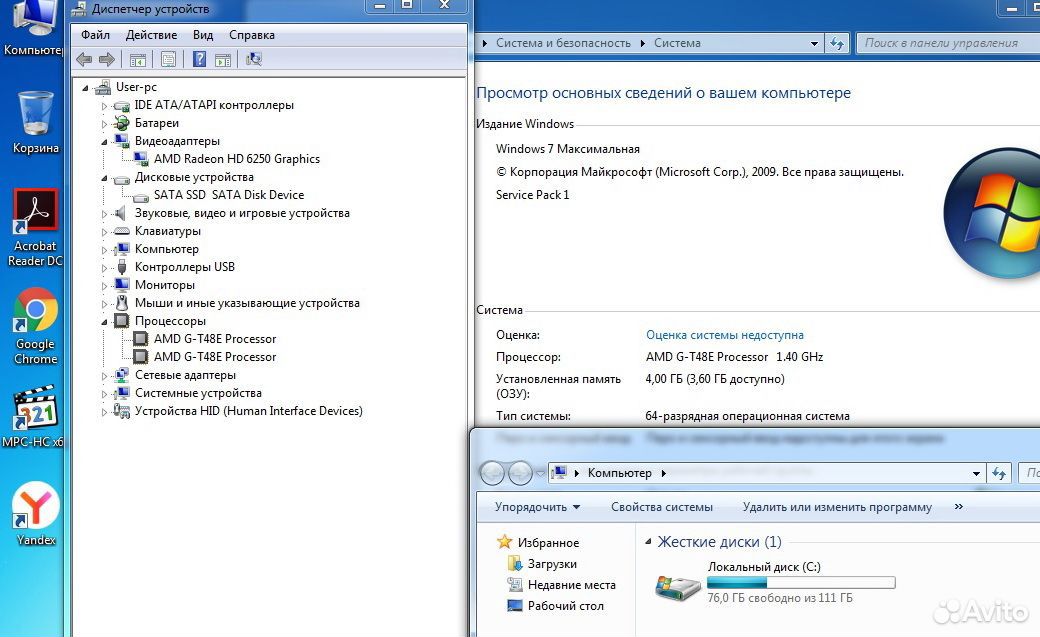Open Недавние места in navigation pane
Image resolution: width=1040 pixels, height=637 pixels.
pyautogui.click(x=571, y=585)
